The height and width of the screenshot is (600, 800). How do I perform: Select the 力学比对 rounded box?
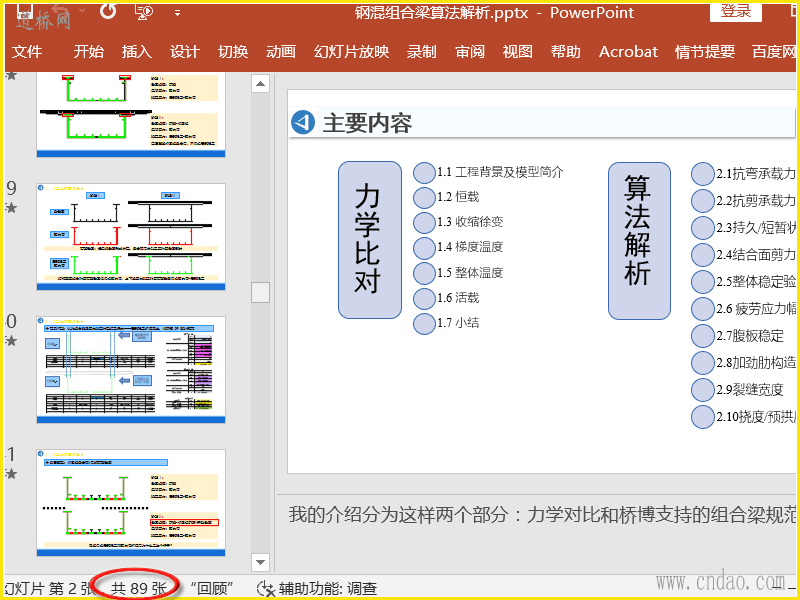pyautogui.click(x=369, y=240)
